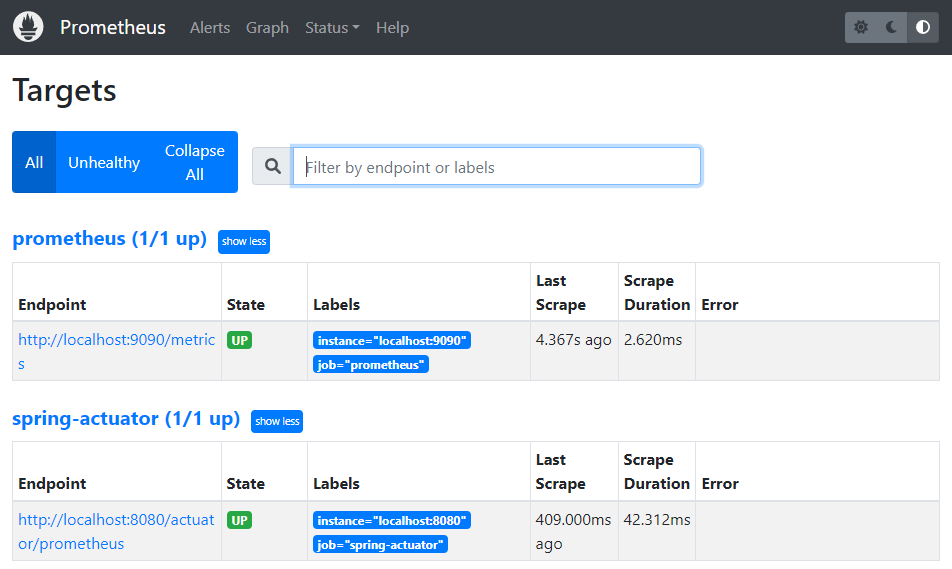Click the 409.000ms ago last scrape value
The image size is (952, 569).
pyautogui.click(x=573, y=531)
